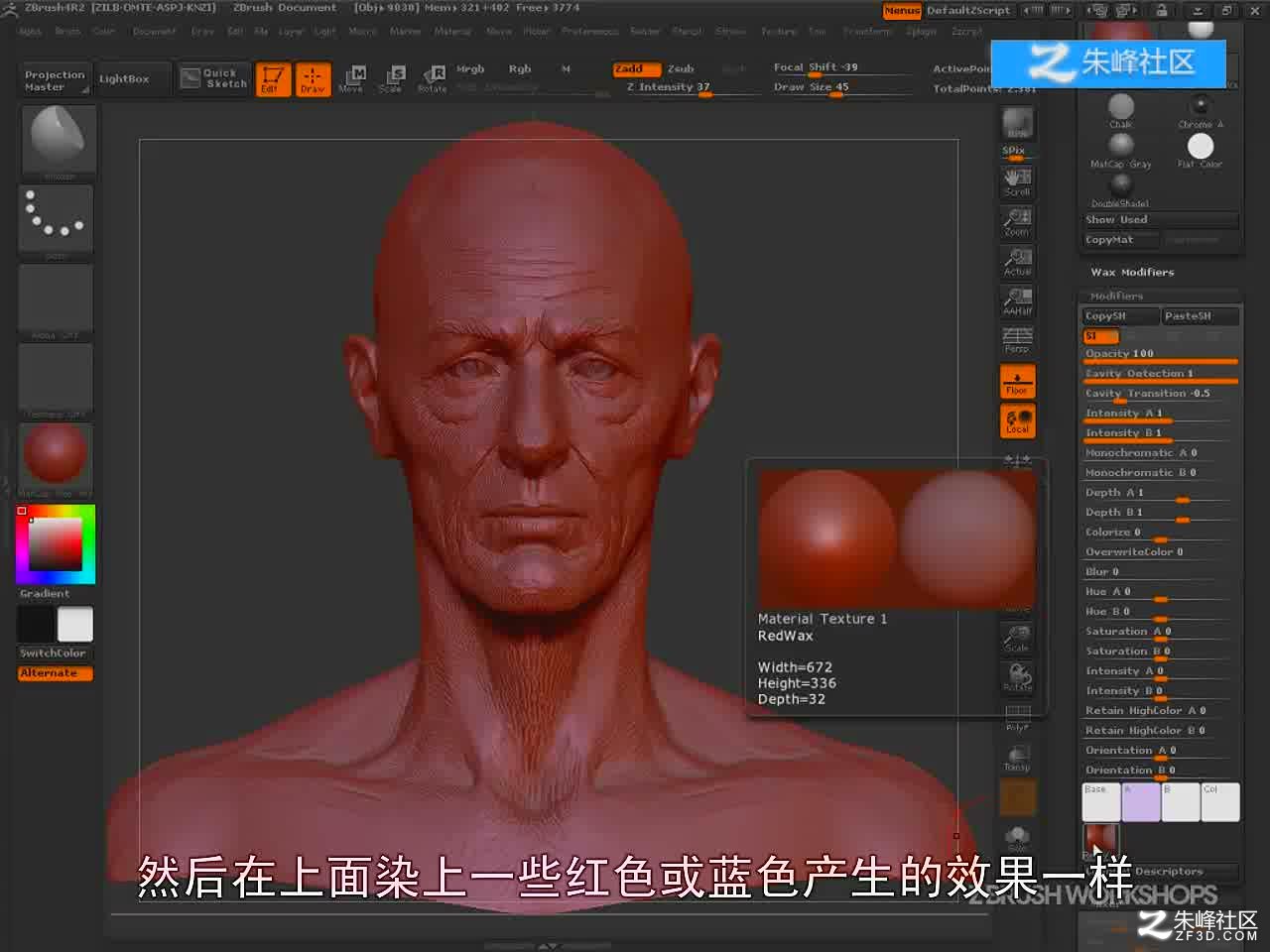Image resolution: width=1270 pixels, height=952 pixels.
Task: Open Quick Sketch
Action: point(214,78)
